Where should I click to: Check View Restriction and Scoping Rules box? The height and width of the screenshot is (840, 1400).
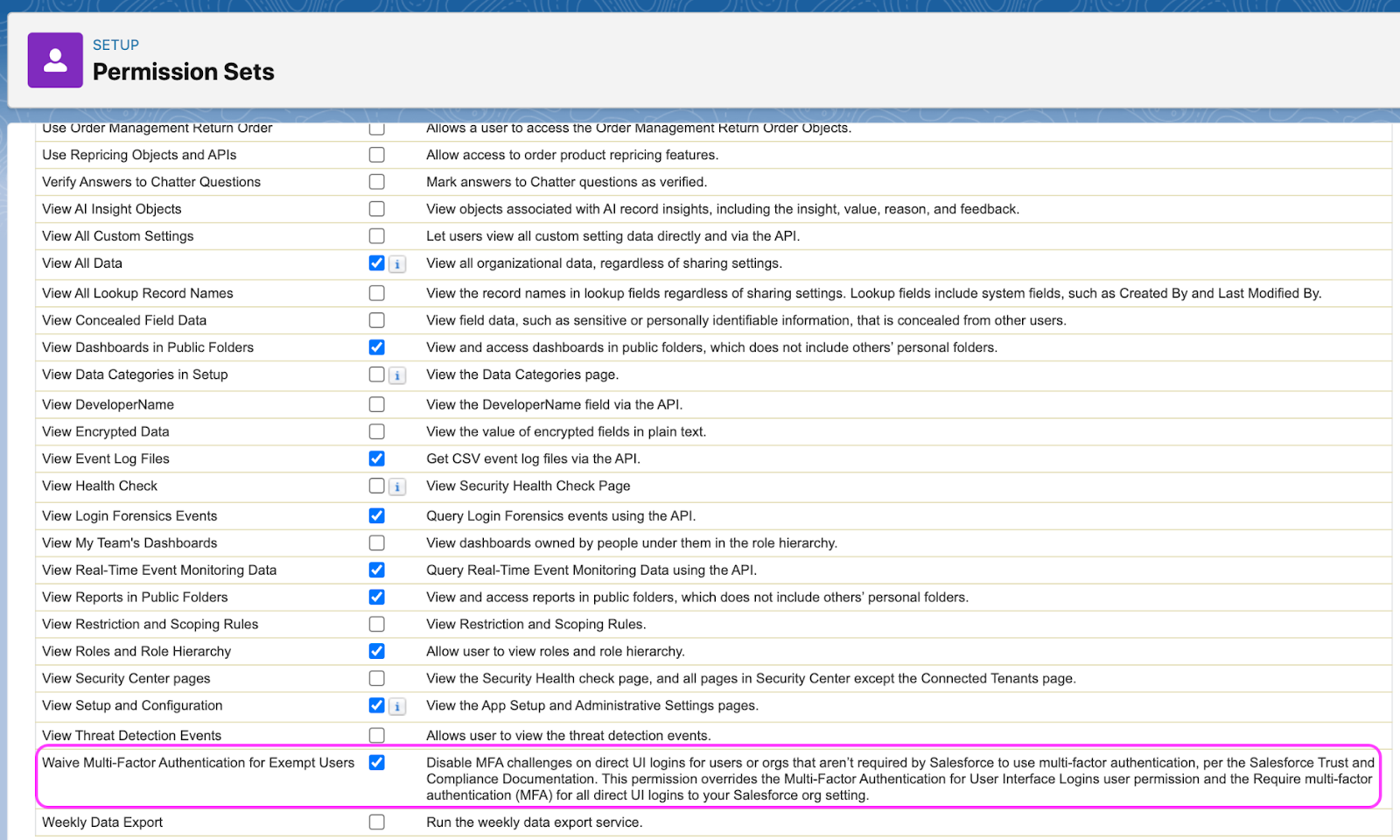pos(377,625)
